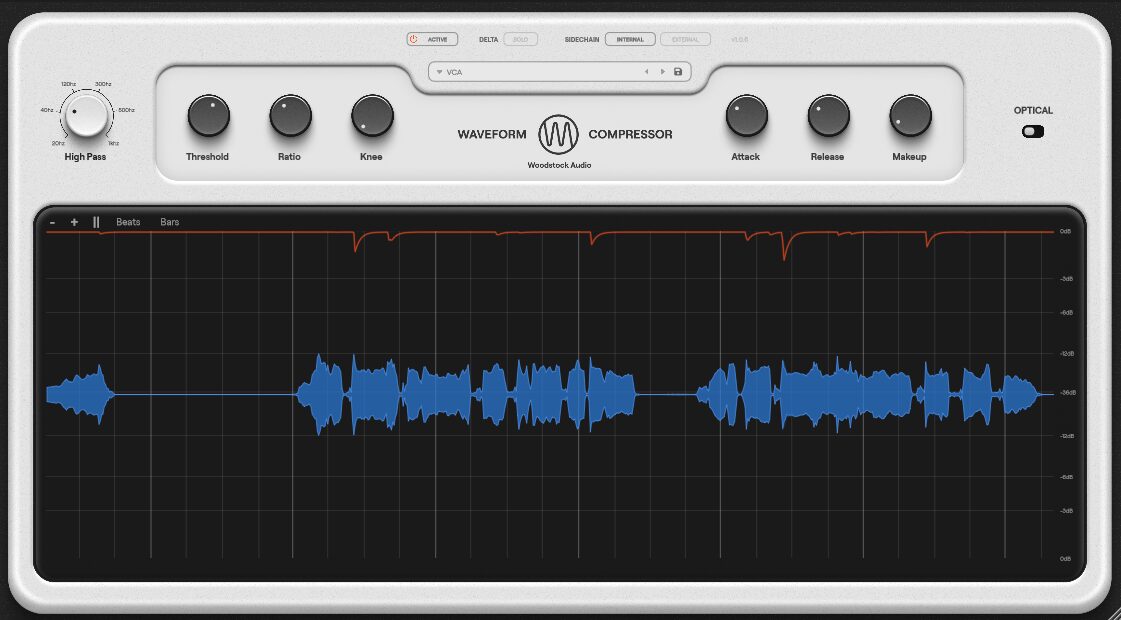The height and width of the screenshot is (620, 1121).
Task: Zoom out the waveform with minus icon
Action: 51,222
